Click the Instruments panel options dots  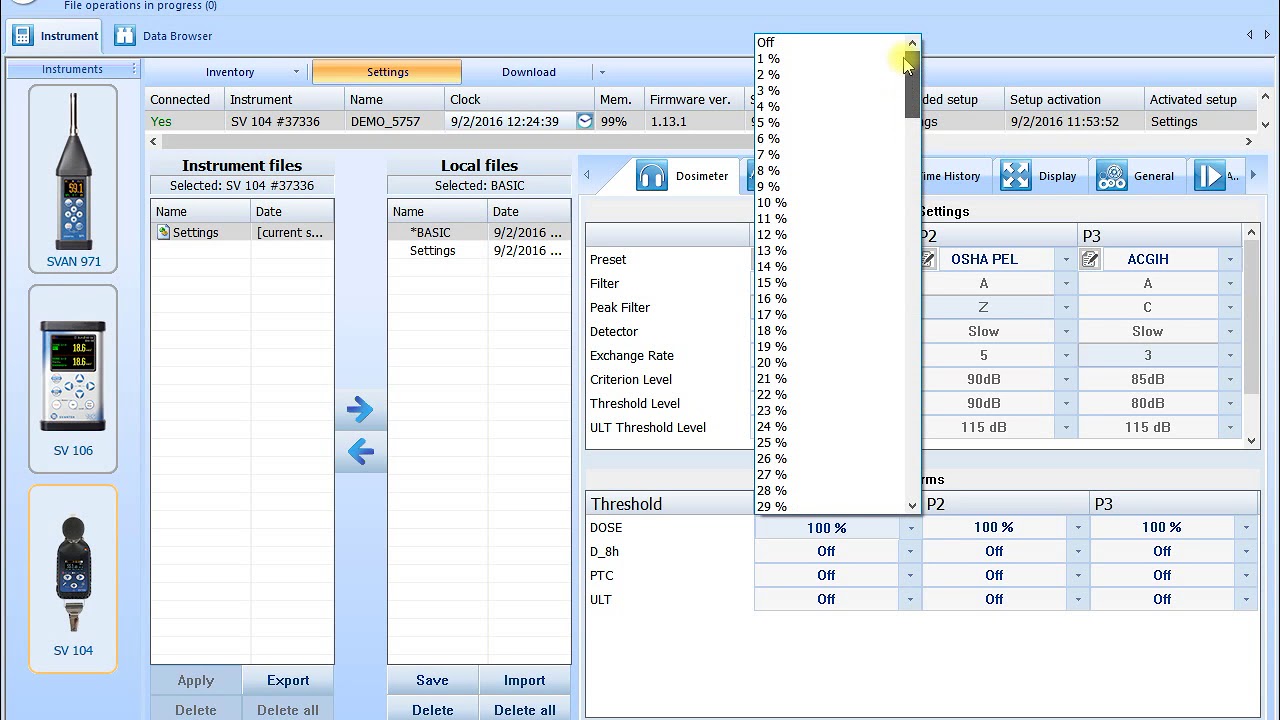133,69
